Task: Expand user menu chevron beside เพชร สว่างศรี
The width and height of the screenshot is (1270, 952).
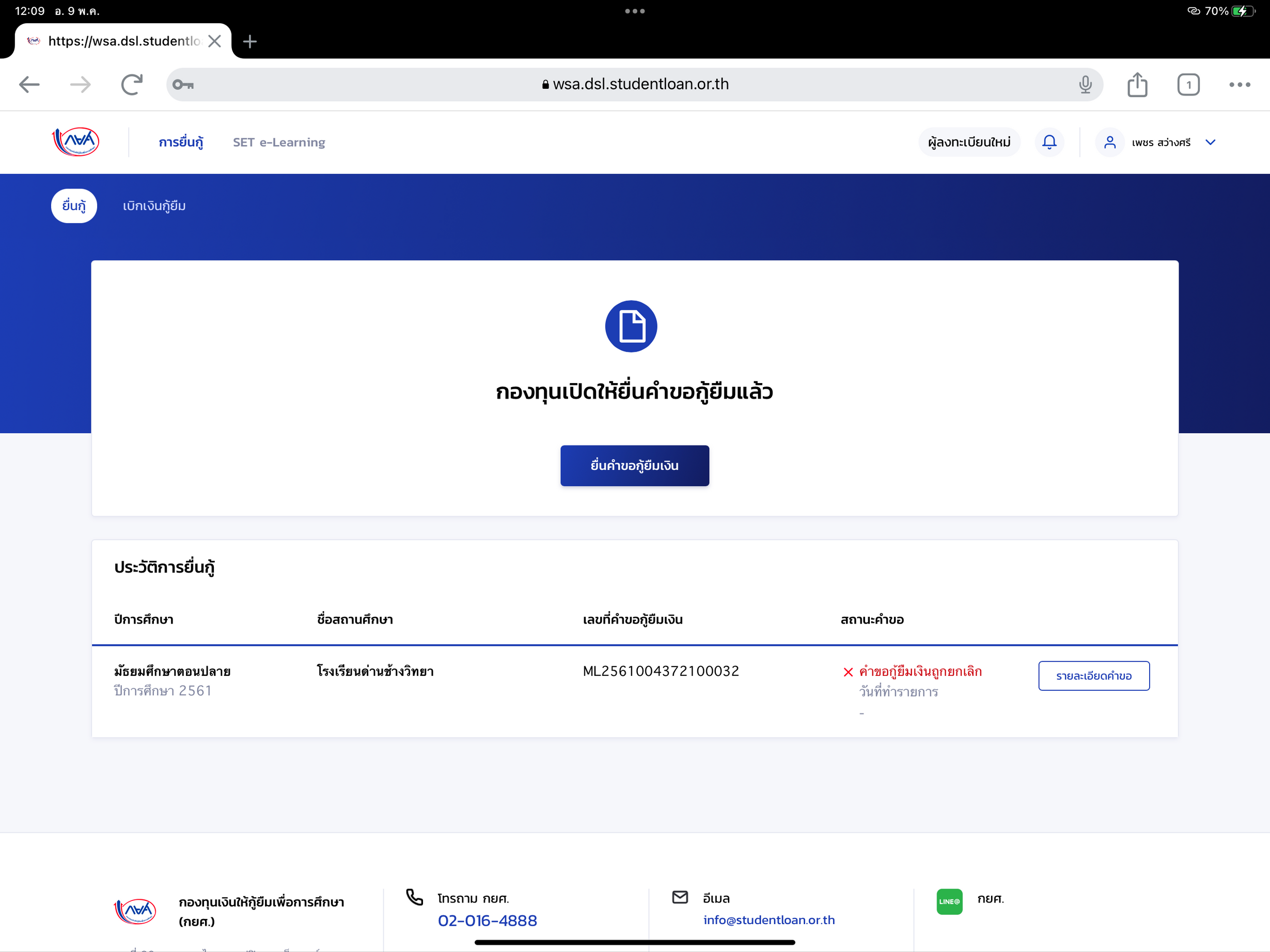Action: tap(1210, 142)
